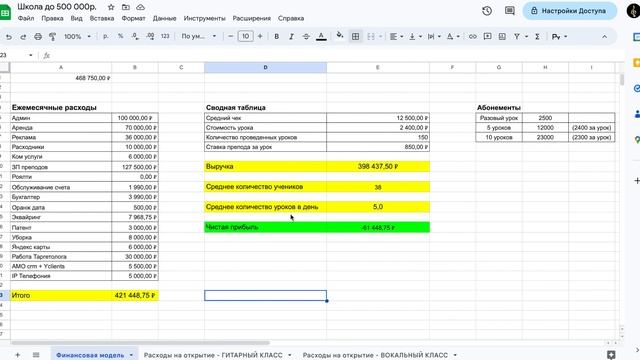The image size is (640, 360).
Task: Activate the paint format tool
Action: [52, 37]
